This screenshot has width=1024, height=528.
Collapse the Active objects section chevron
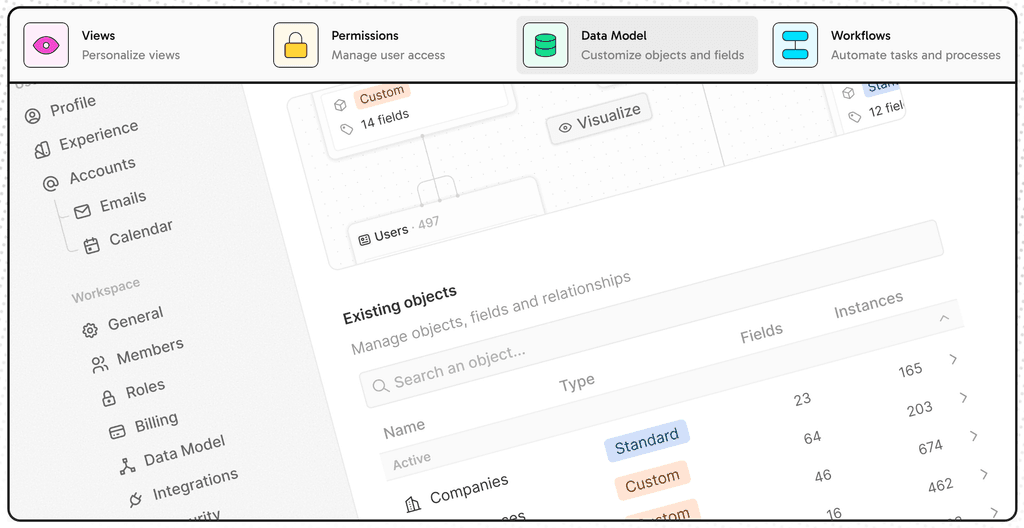[944, 318]
